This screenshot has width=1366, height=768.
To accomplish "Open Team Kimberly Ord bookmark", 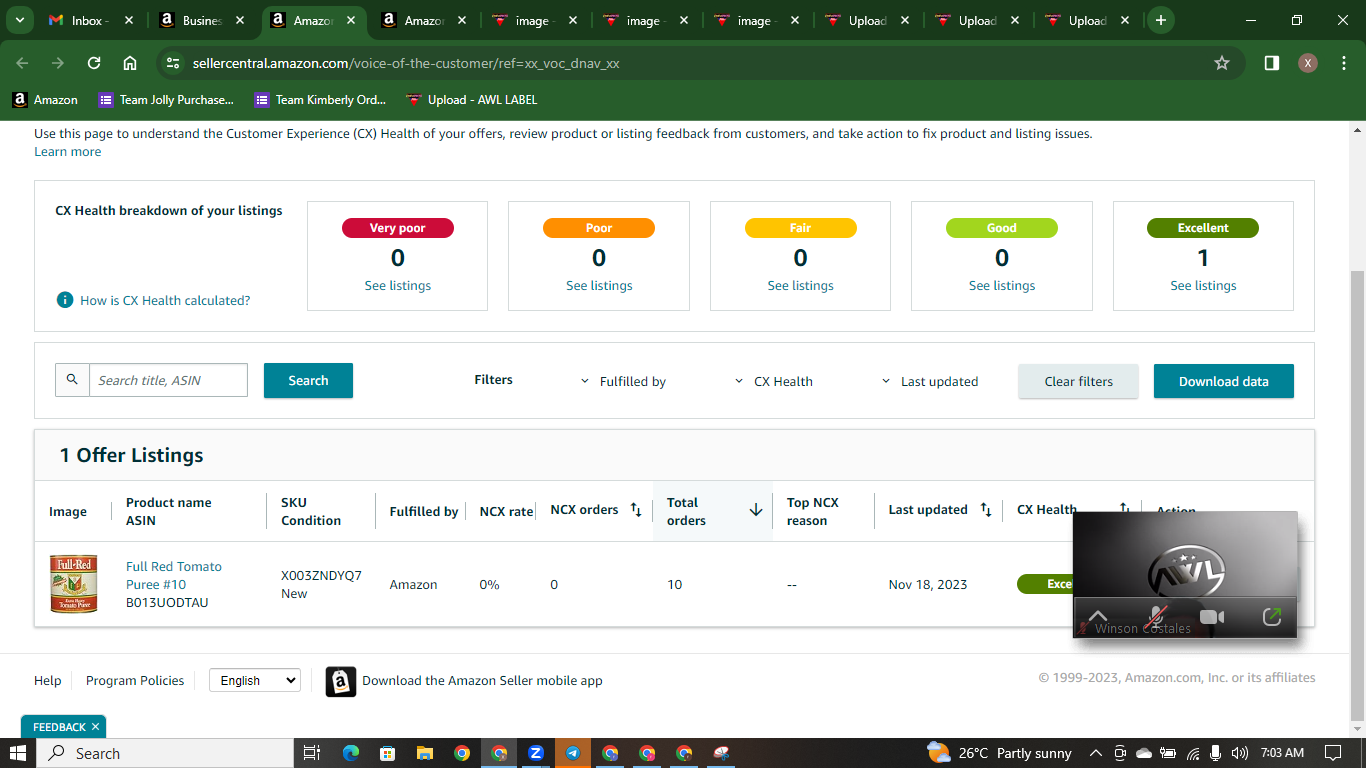I will (321, 99).
